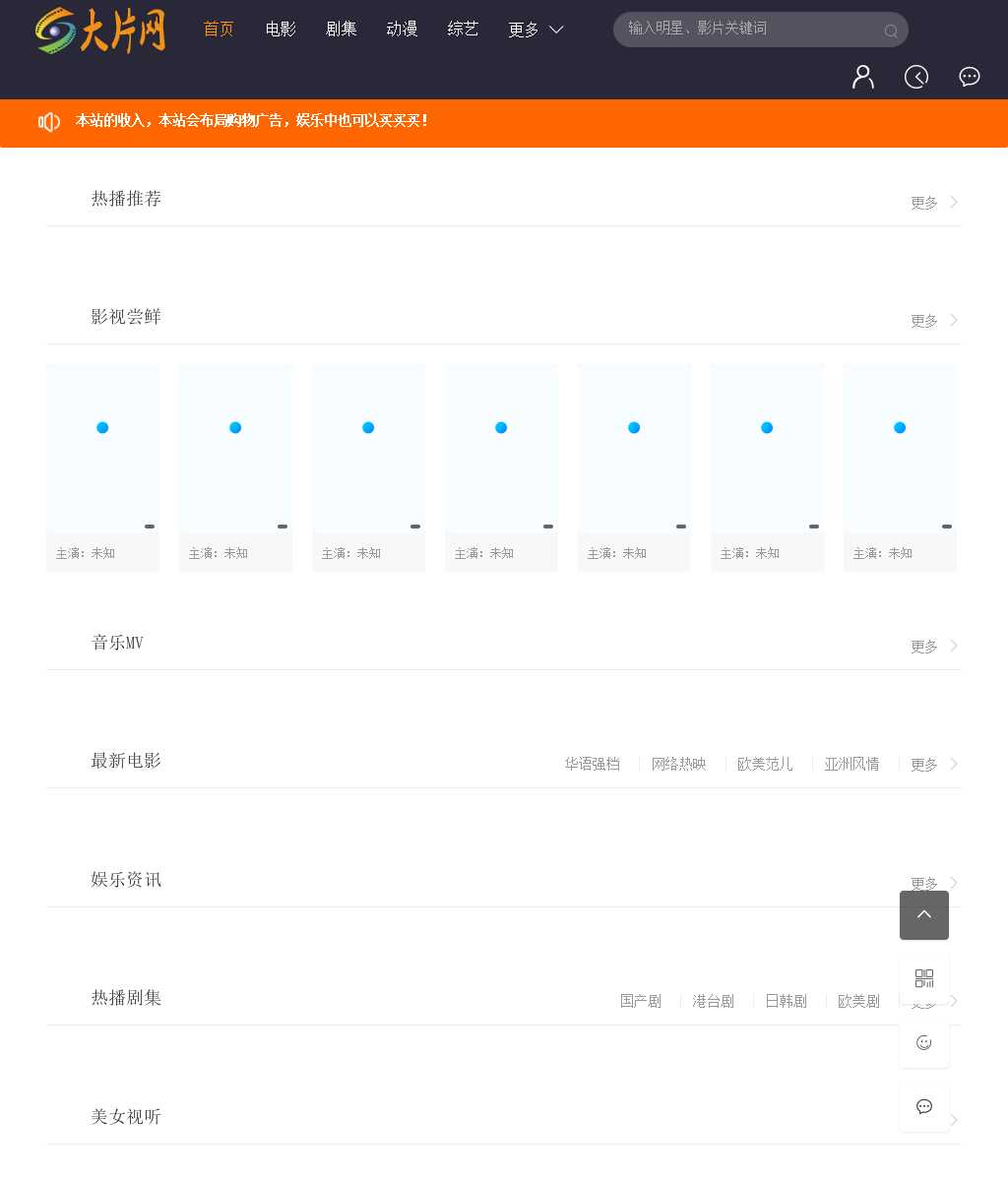
Task: Open the first 影视尝鲜 video thumbnail
Action: 102,448
